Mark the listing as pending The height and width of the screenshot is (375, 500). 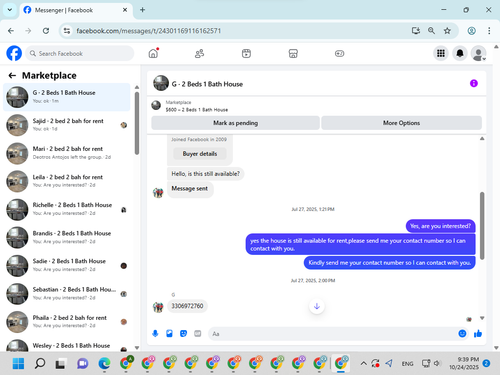tap(235, 123)
